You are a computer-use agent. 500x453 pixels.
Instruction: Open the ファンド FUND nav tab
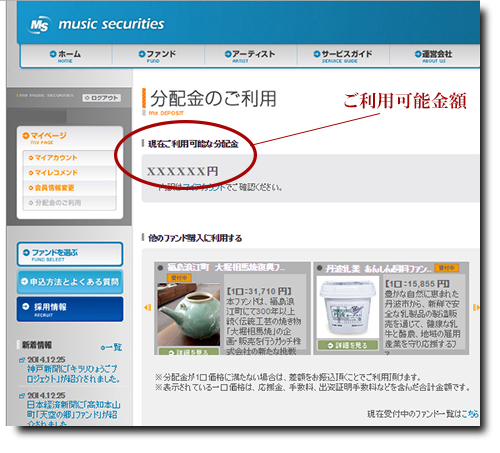[x=157, y=56]
